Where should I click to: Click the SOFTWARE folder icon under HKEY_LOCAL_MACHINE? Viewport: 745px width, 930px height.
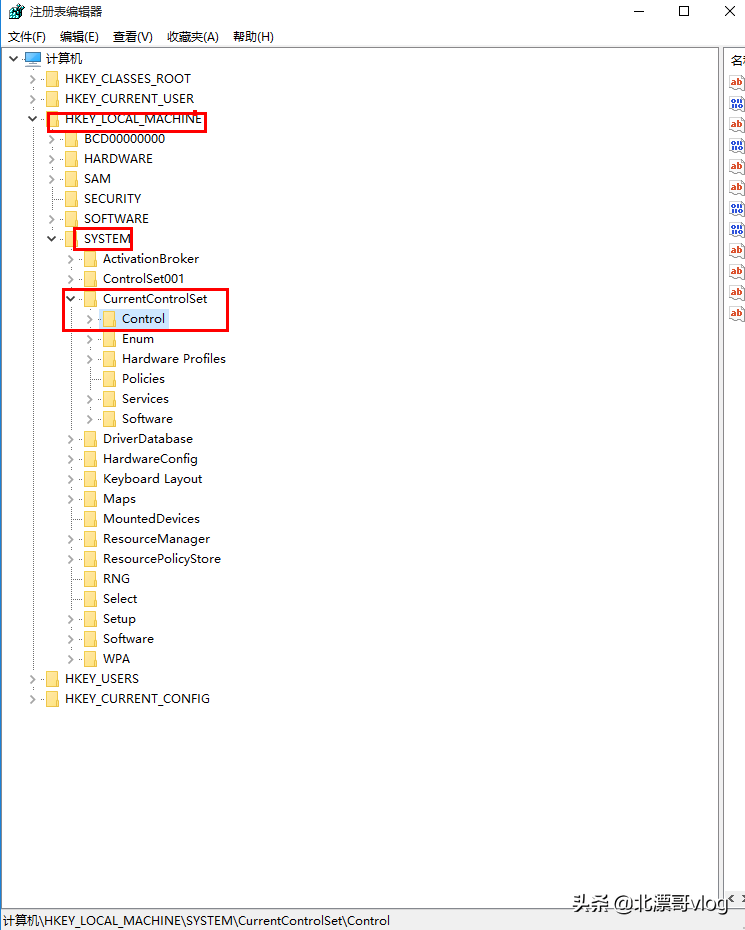pos(72,219)
